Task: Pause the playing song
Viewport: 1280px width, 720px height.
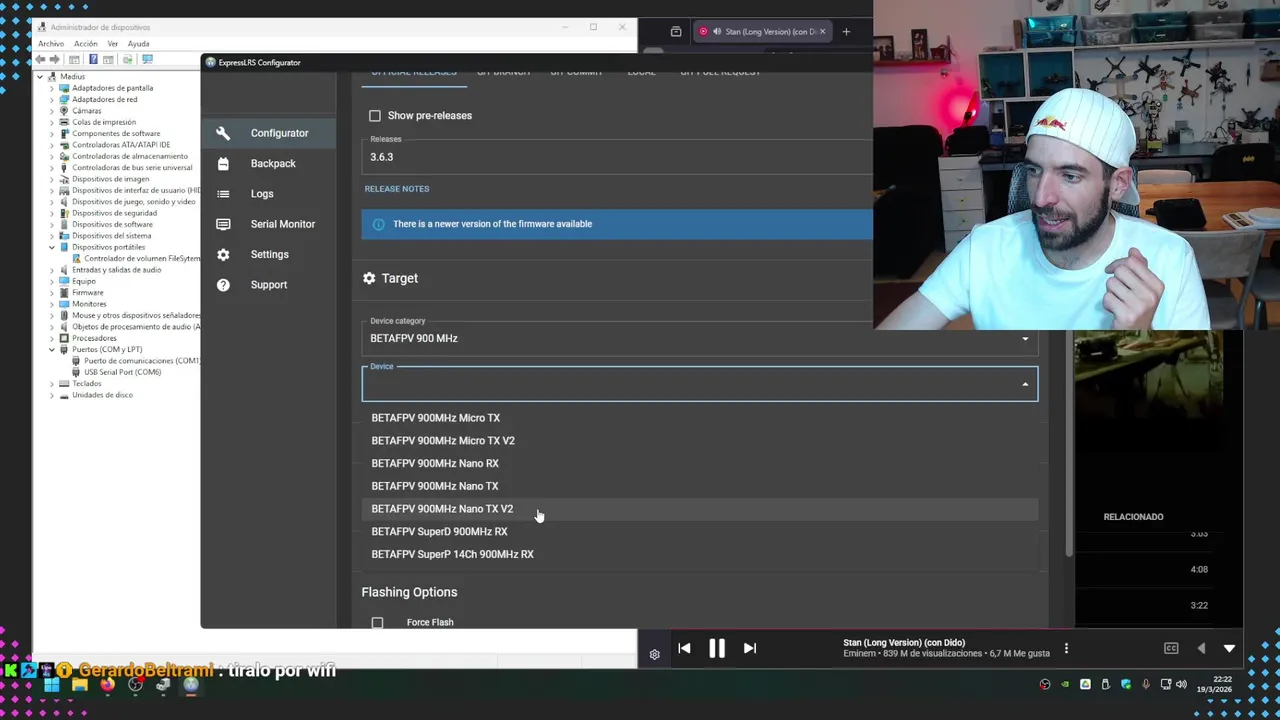Action: [717, 648]
